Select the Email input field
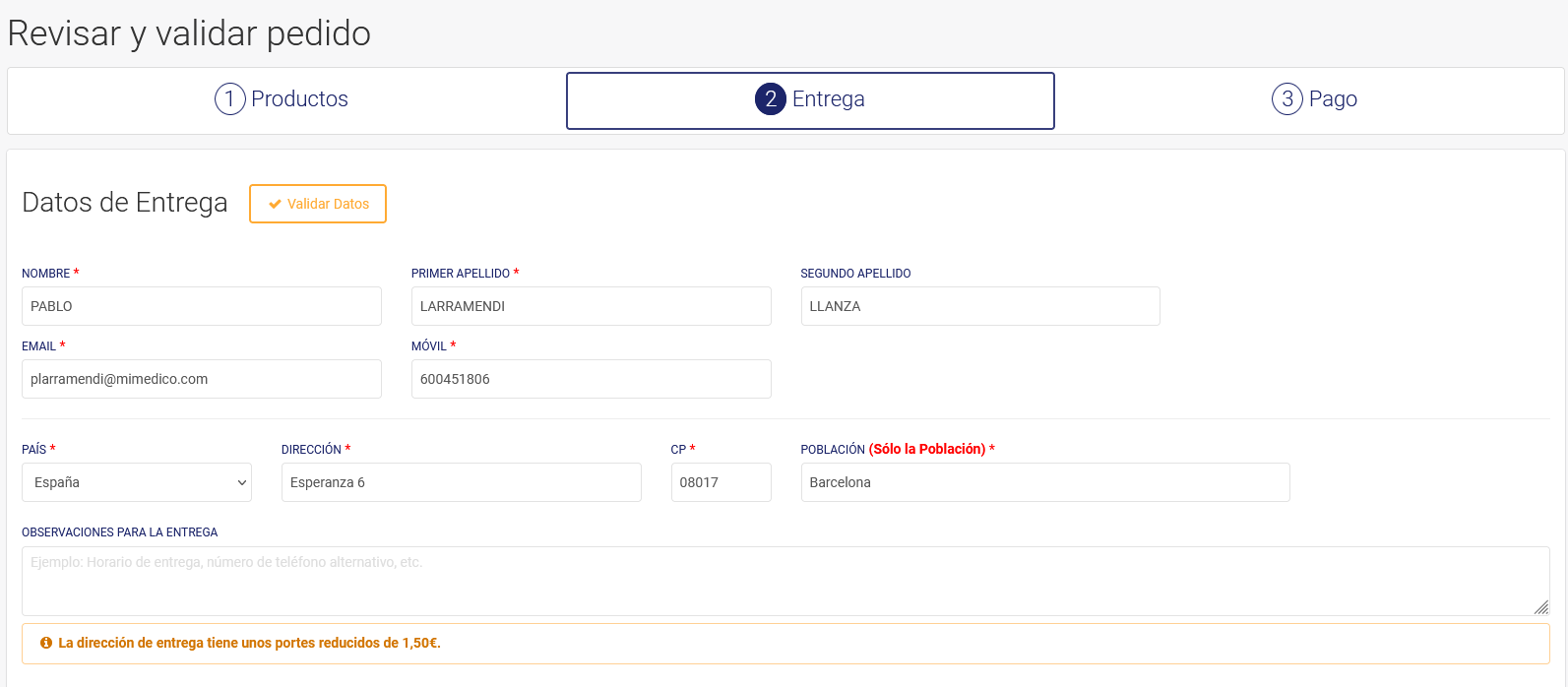 (201, 379)
